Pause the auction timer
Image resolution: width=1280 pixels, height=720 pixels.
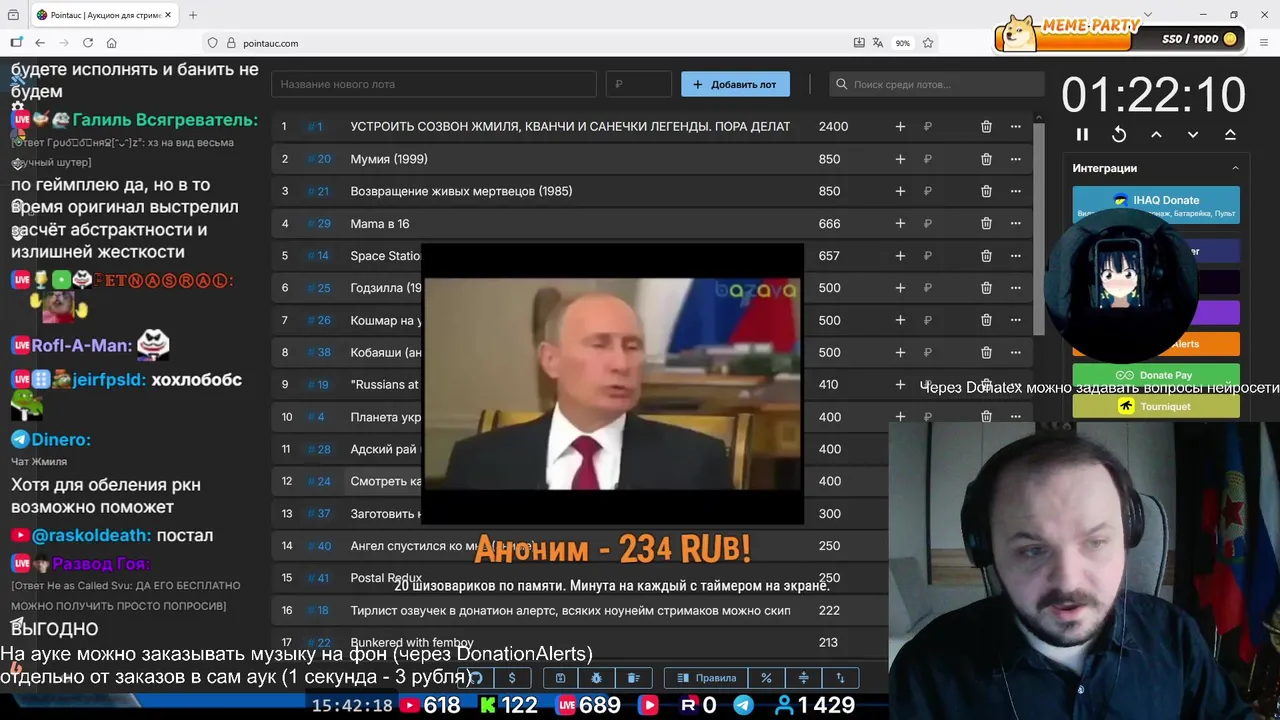click(1082, 134)
